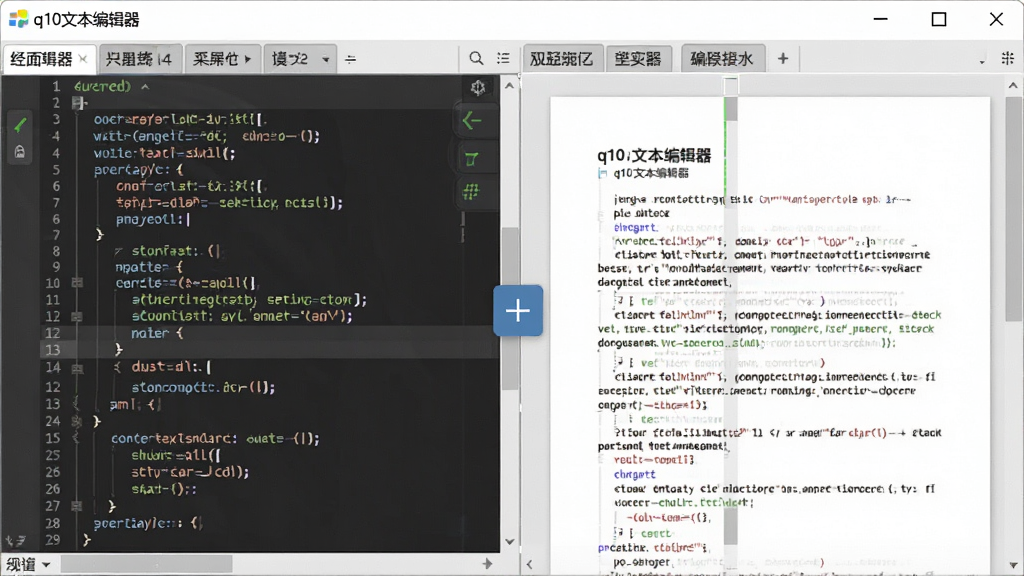1024x576 pixels.
Task: Click the green pencil icon in gutter
Action: point(20,124)
